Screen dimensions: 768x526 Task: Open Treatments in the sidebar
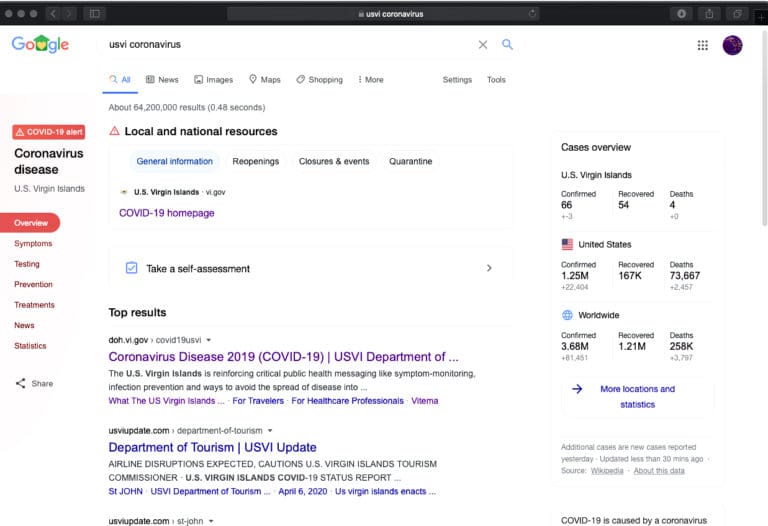coord(34,305)
